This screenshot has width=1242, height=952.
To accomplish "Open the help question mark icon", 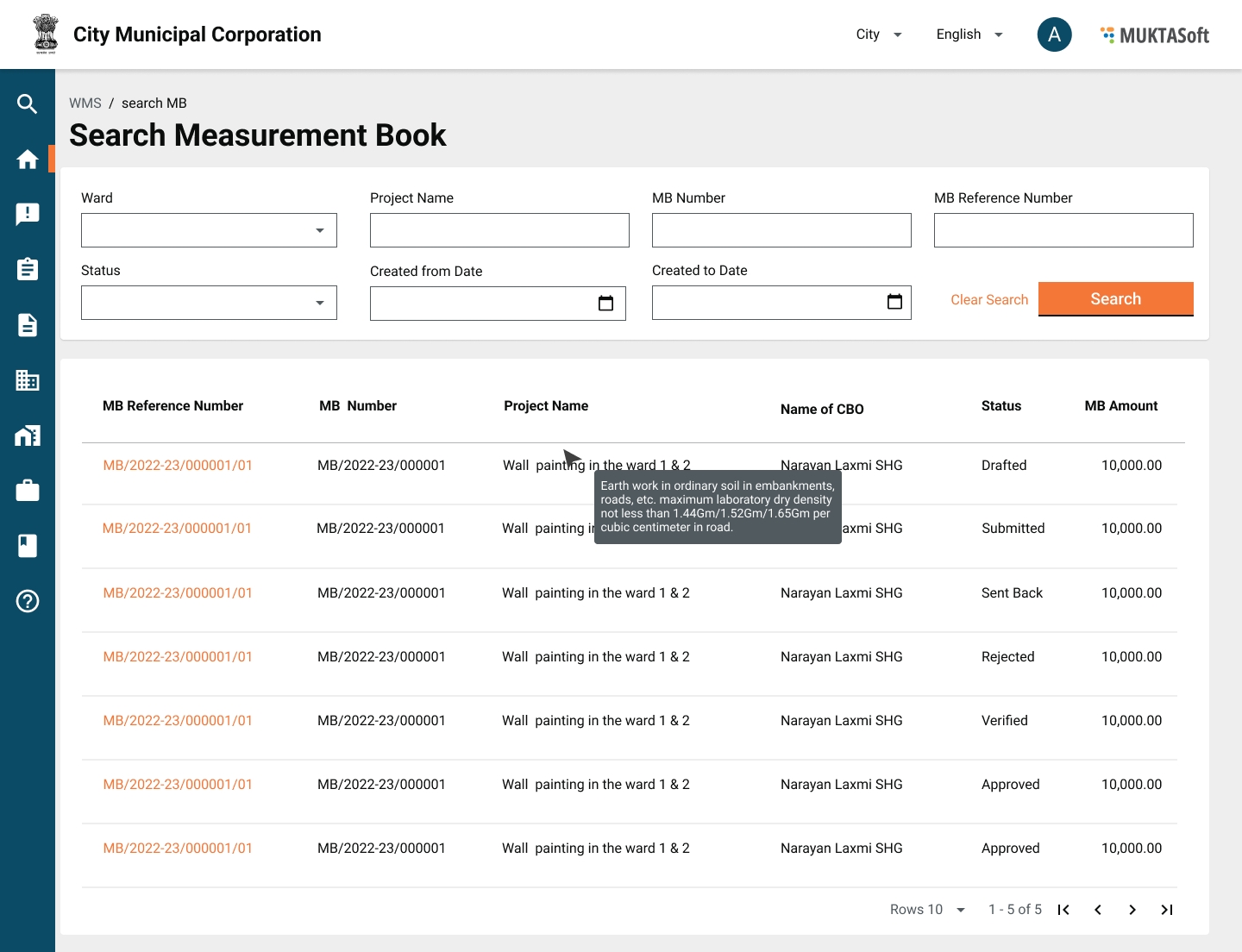I will tap(27, 601).
